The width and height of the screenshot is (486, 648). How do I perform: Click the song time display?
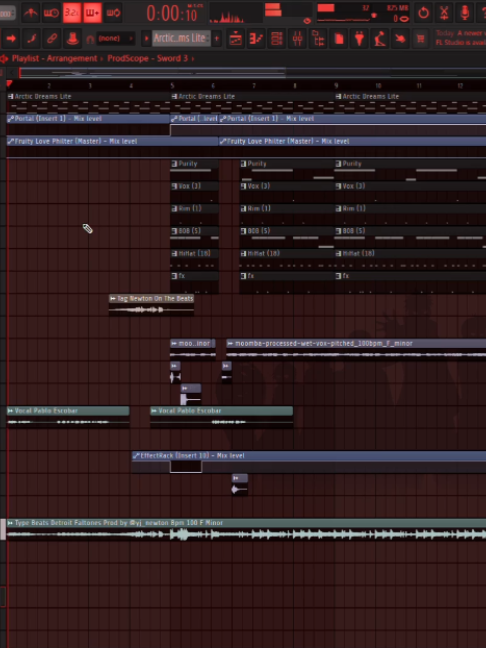pyautogui.click(x=172, y=14)
